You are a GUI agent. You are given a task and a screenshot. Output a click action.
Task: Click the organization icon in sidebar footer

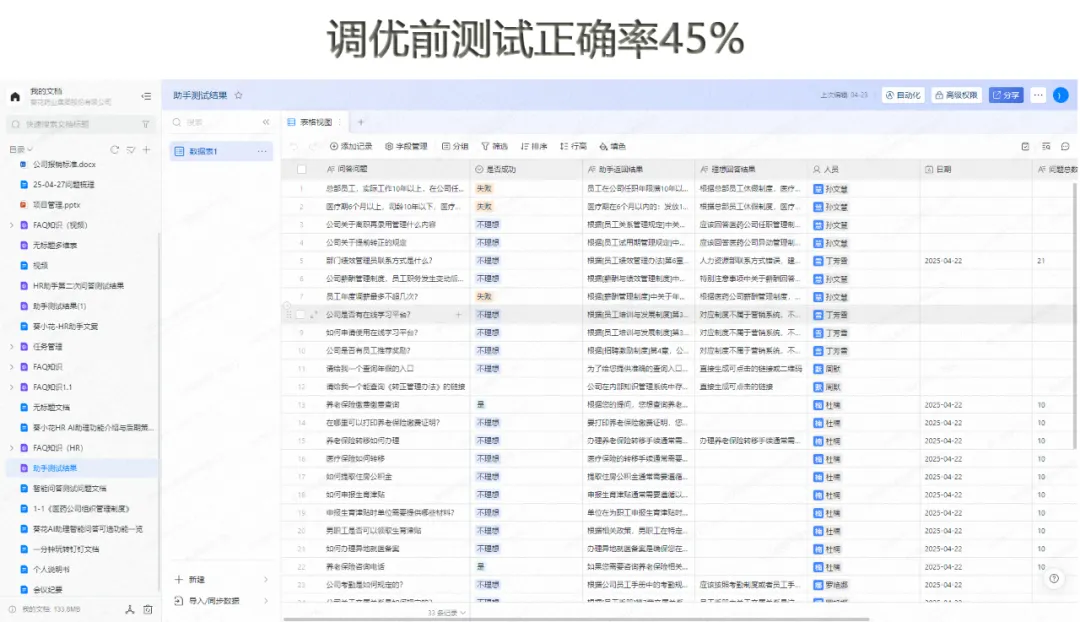point(129,610)
